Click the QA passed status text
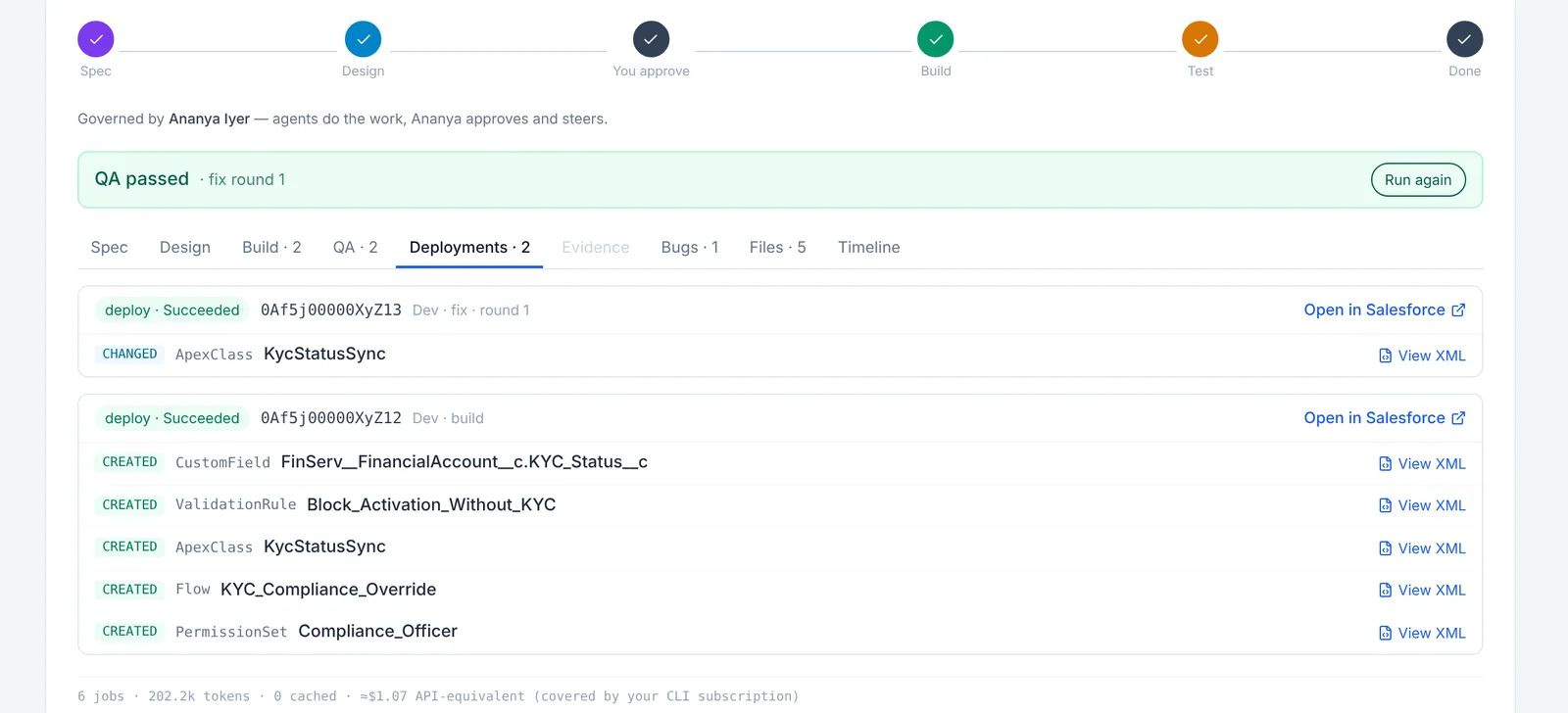Image resolution: width=1568 pixels, height=713 pixels. pyautogui.click(x=142, y=178)
